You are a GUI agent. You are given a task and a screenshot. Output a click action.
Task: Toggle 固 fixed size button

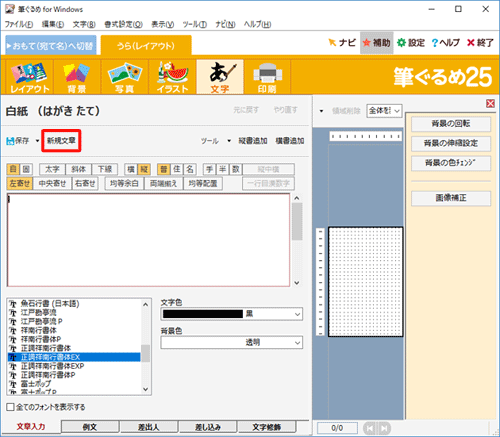[26, 169]
